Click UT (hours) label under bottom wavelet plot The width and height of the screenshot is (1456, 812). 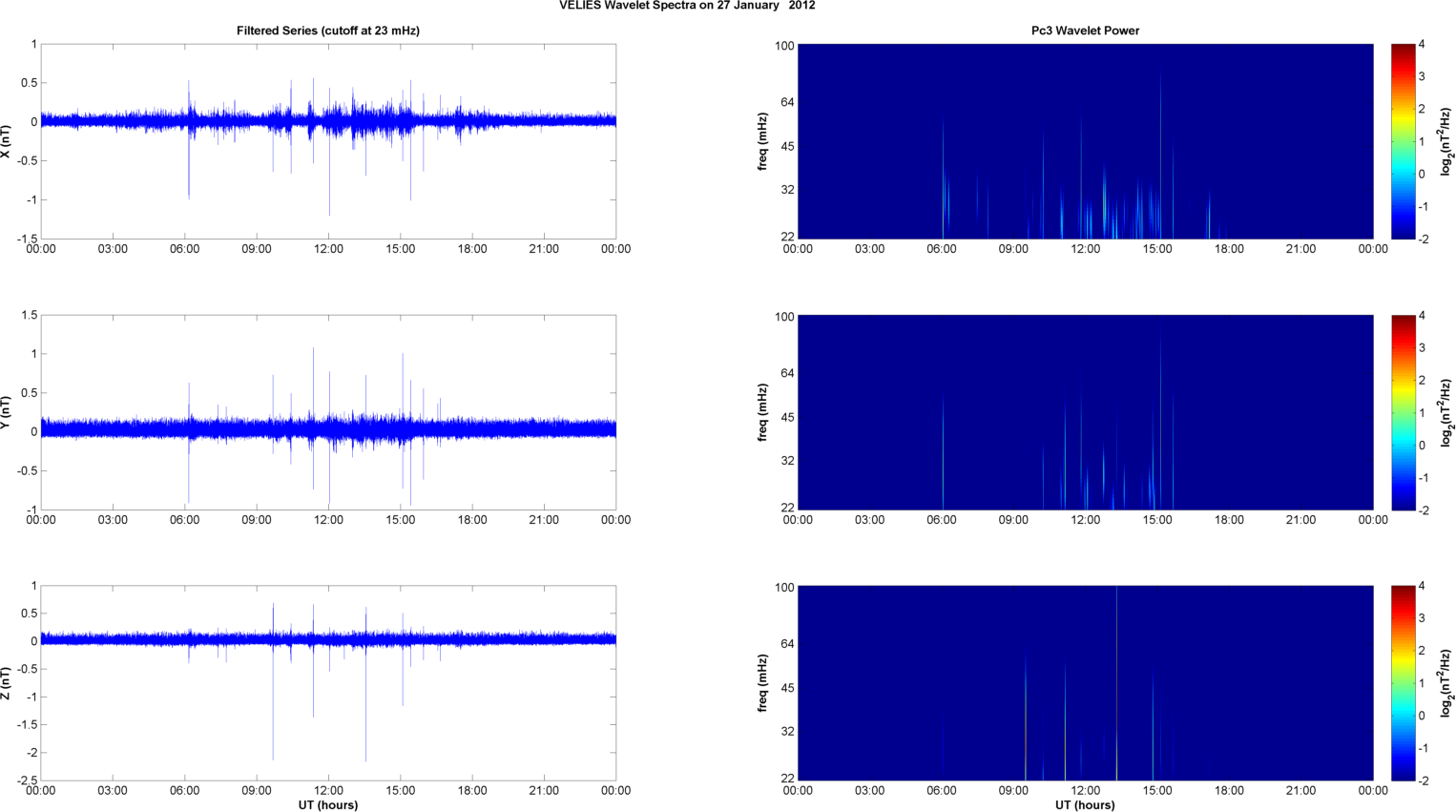(x=1085, y=804)
